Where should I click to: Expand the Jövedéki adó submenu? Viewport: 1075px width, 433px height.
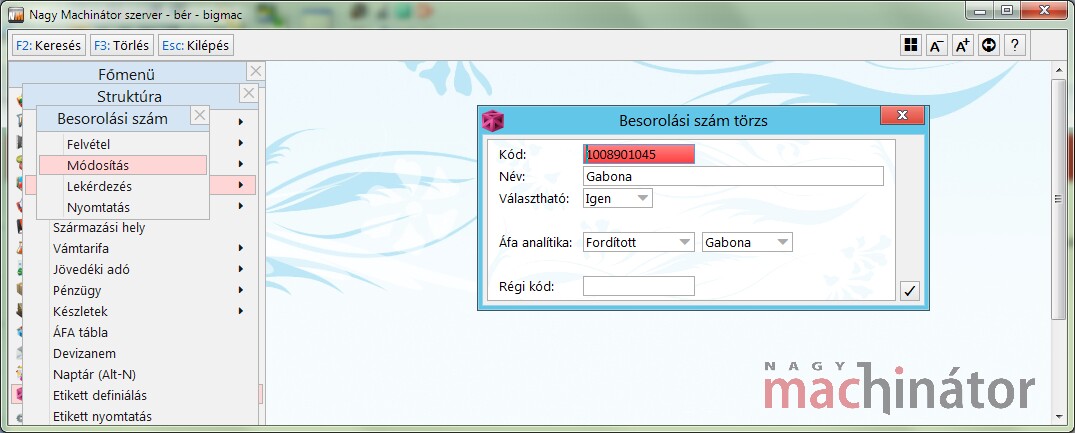241,269
